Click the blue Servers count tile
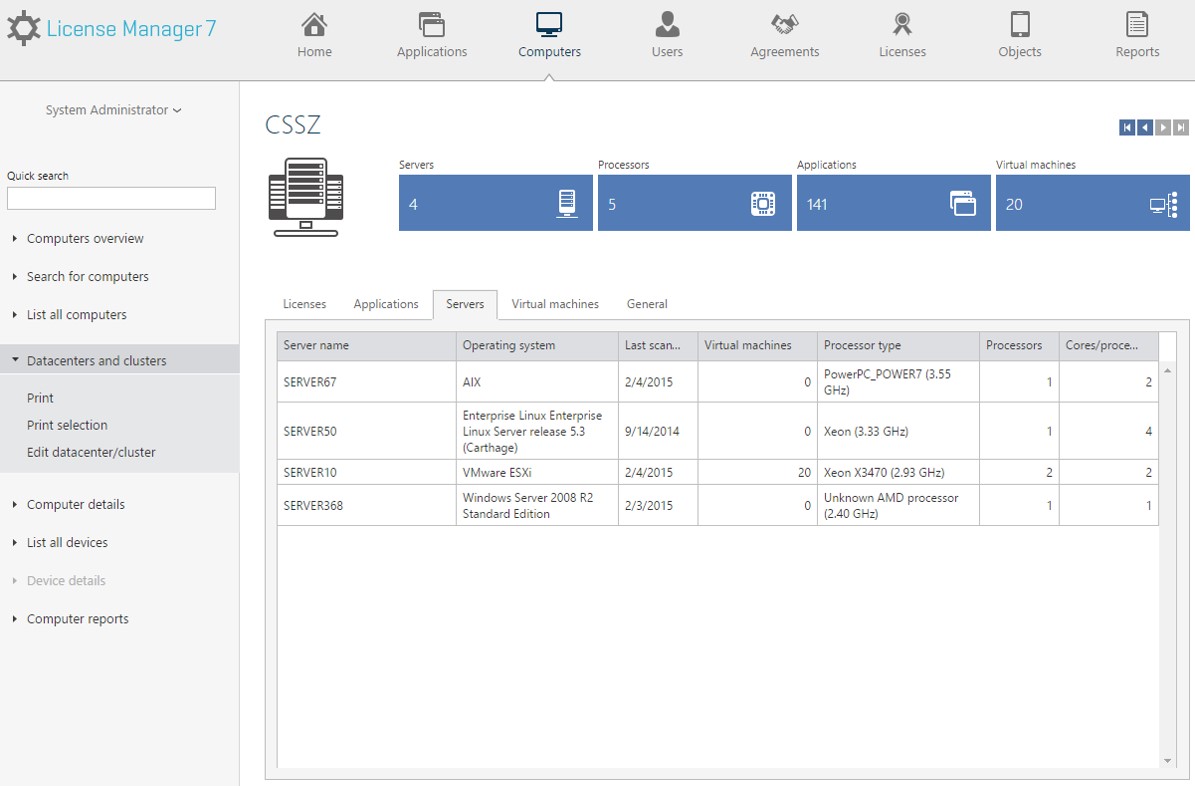 pos(494,203)
